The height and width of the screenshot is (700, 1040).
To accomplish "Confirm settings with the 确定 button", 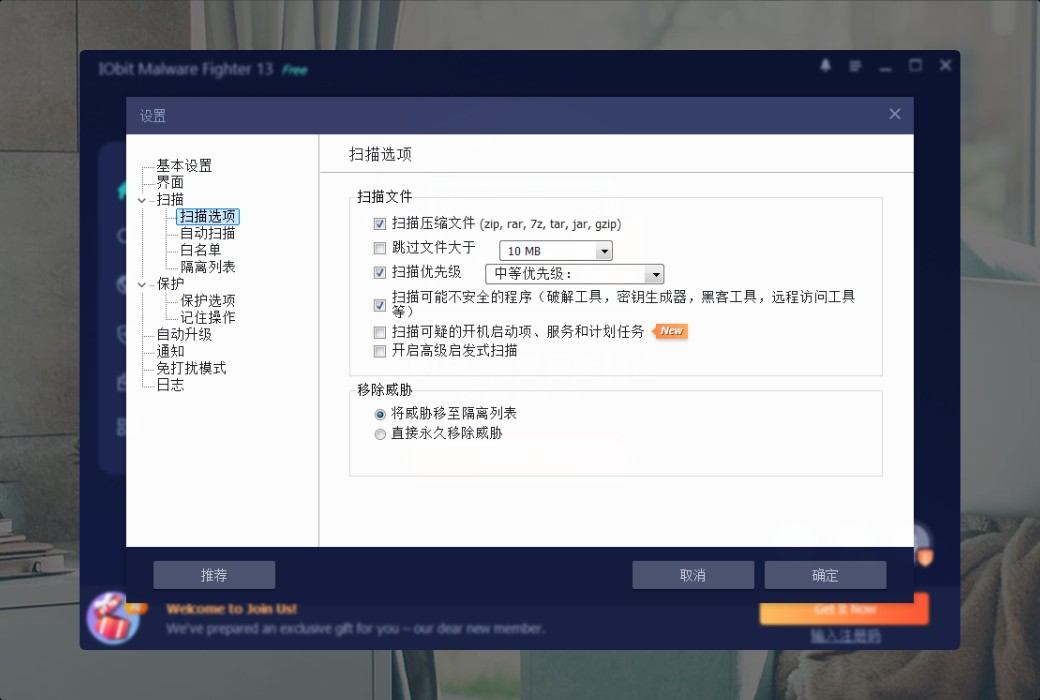I will (825, 575).
